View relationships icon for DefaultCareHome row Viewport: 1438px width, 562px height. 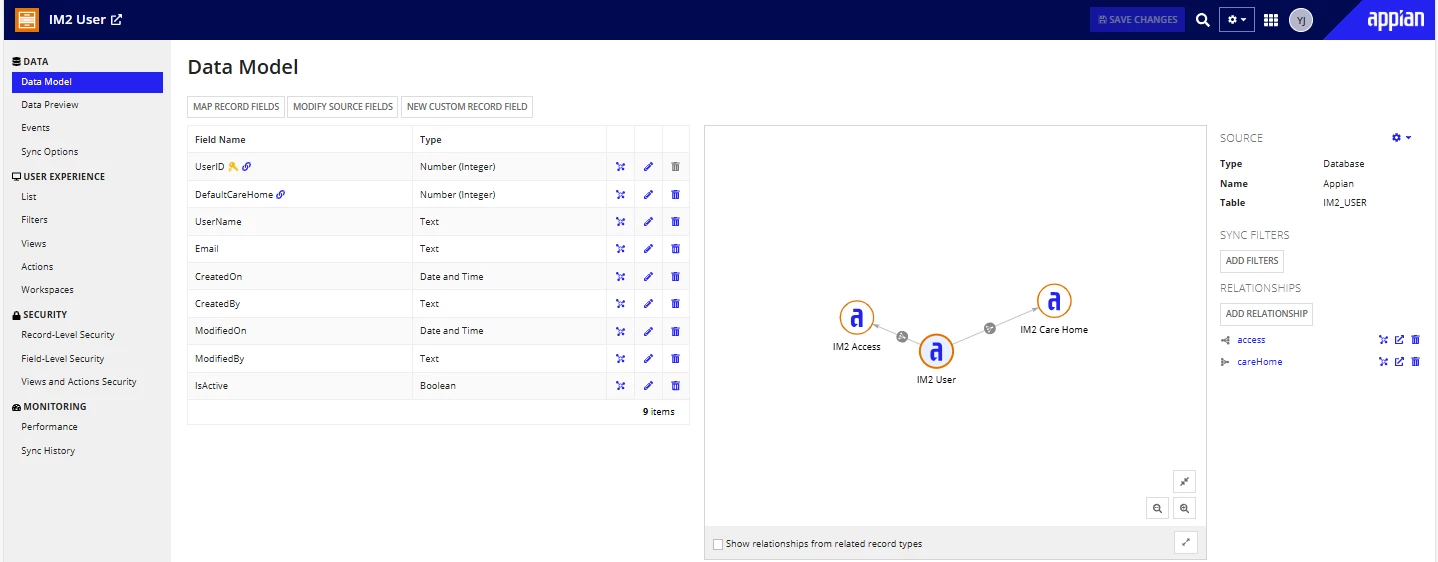(x=620, y=195)
